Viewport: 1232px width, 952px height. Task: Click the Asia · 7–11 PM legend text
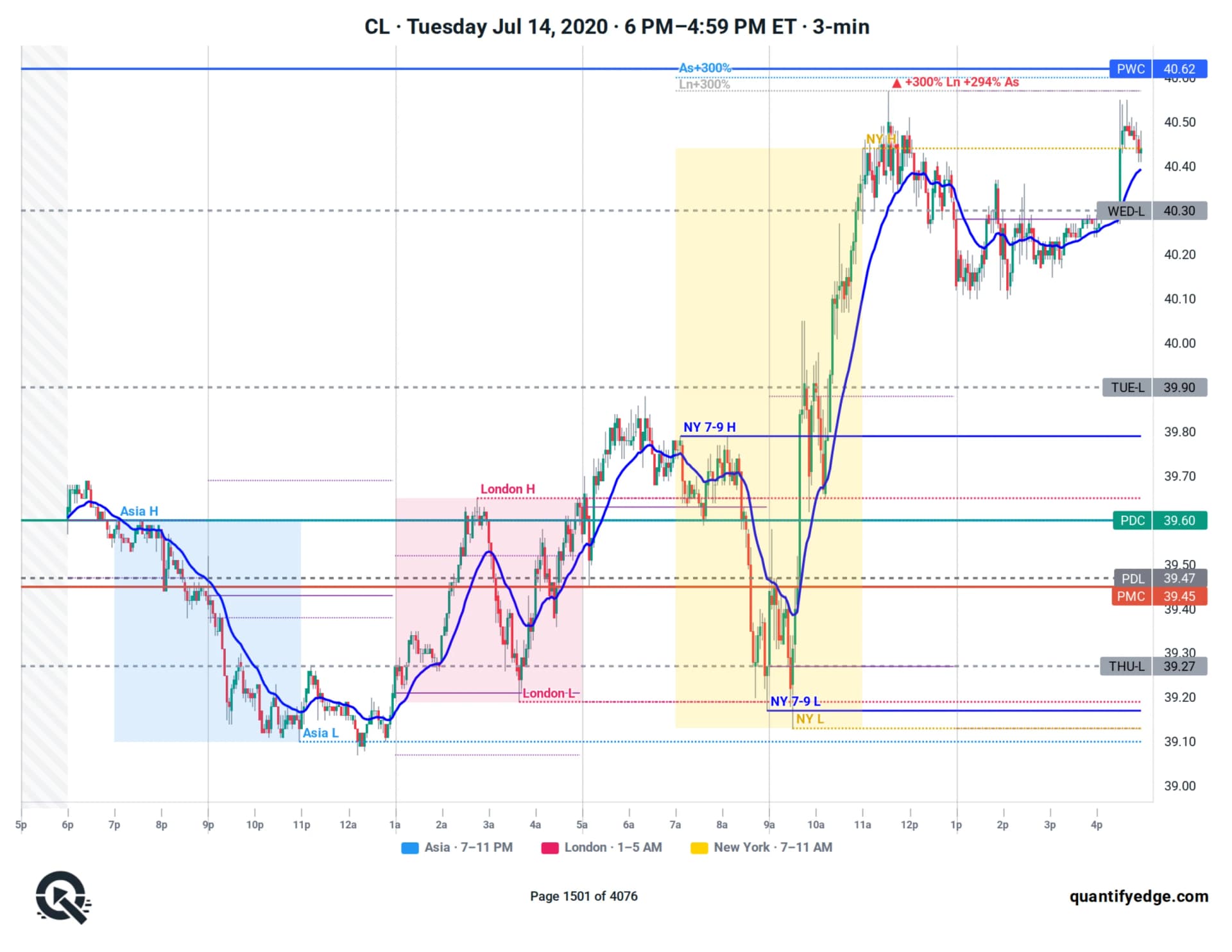tap(468, 847)
